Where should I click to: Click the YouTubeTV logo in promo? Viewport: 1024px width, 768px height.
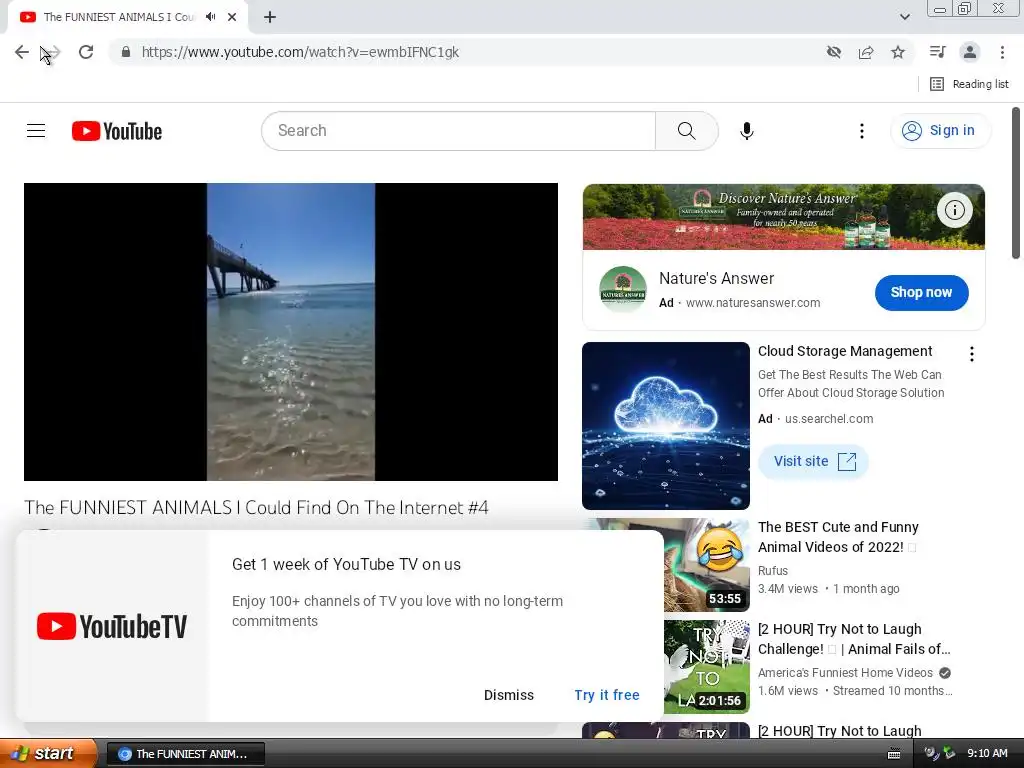112,626
